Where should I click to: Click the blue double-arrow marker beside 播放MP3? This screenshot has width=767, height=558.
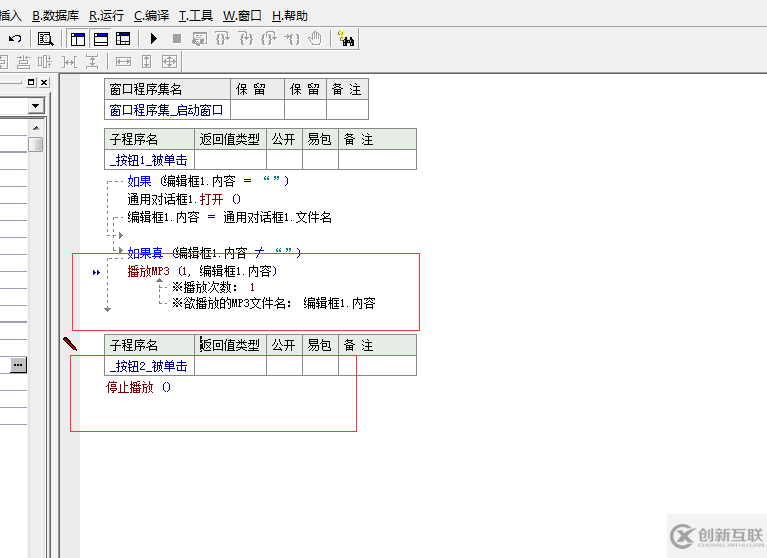coord(96,272)
